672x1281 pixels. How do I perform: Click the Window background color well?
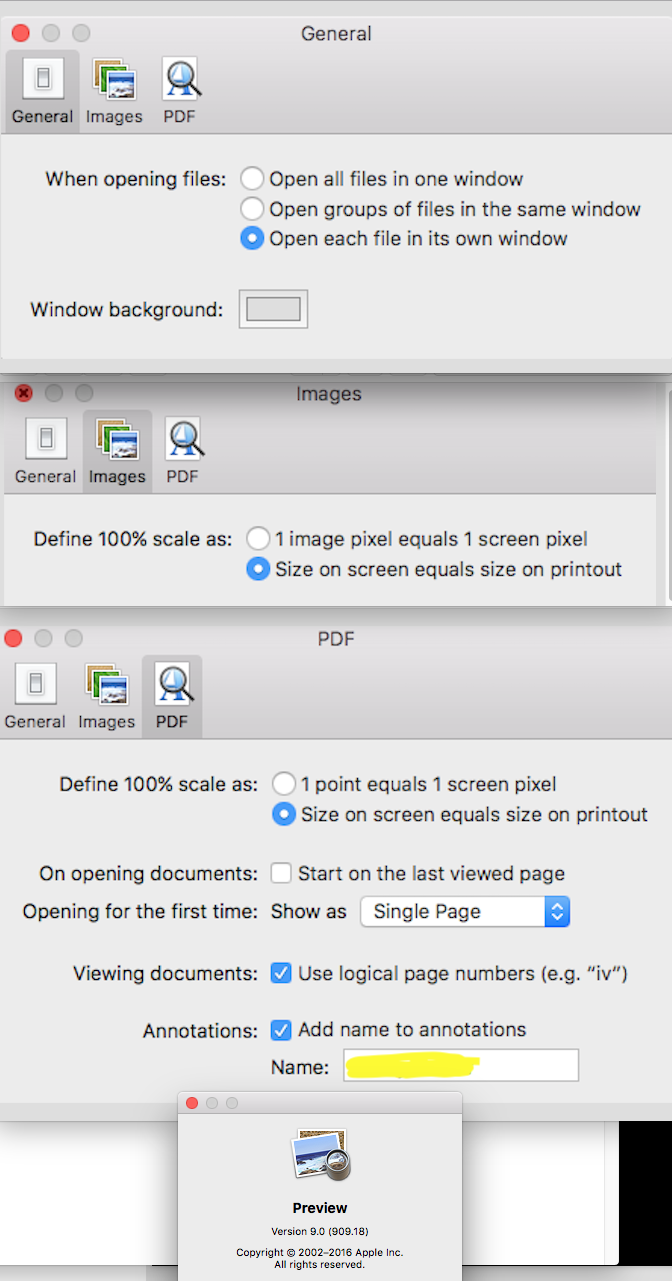(272, 309)
